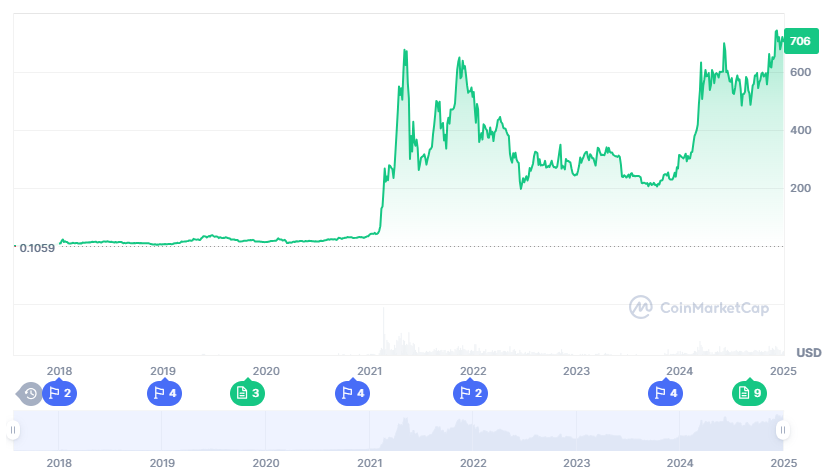The image size is (838, 475).
Task: Click the 2021 label under the navigator
Action: [x=370, y=463]
